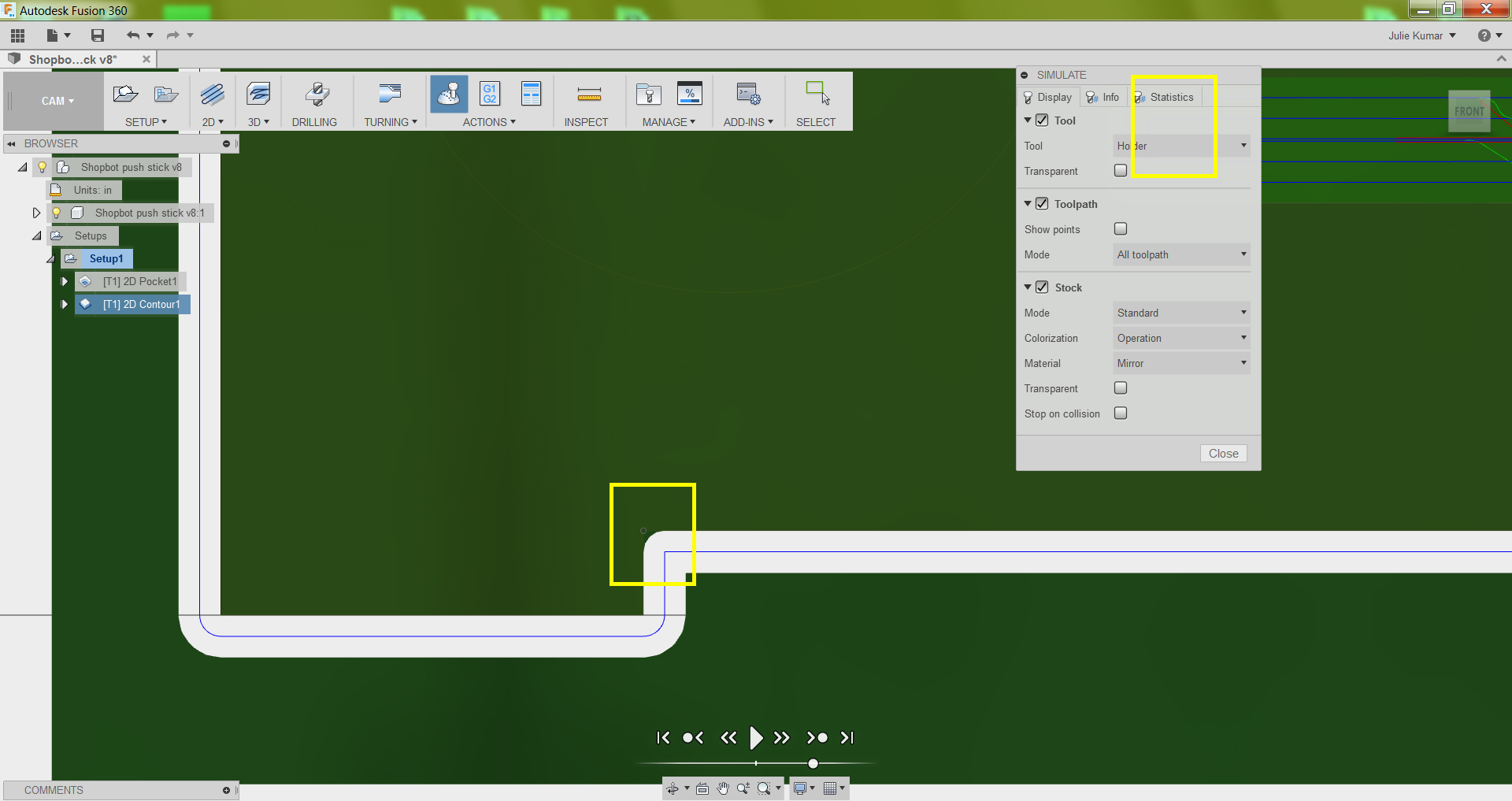Open the Grid and Snaps icon

pos(829,788)
